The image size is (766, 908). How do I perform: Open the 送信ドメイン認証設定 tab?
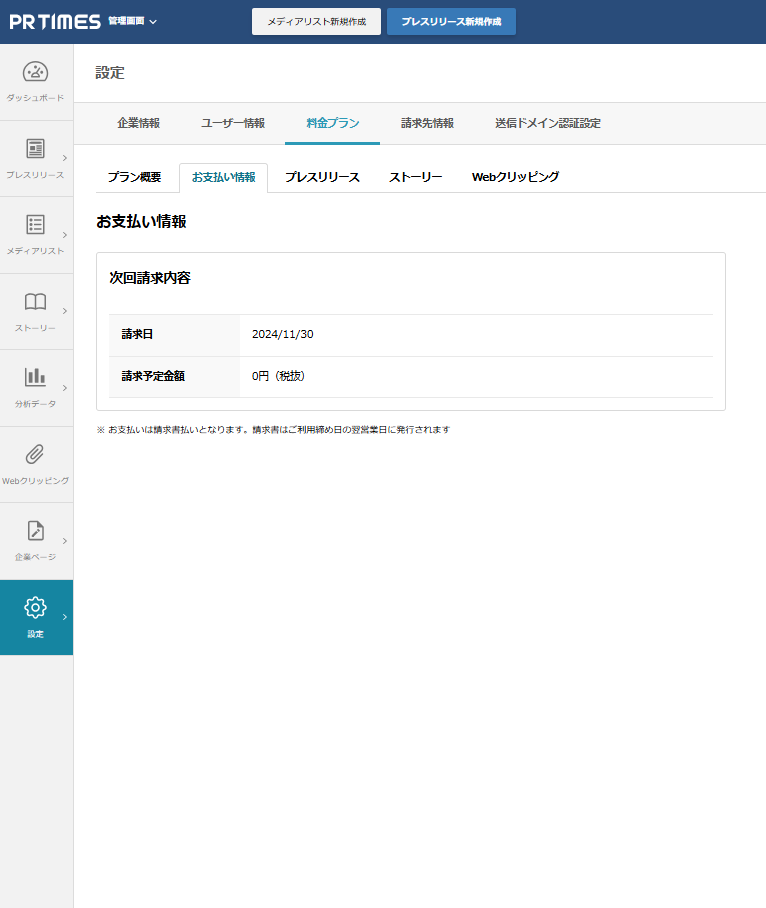[x=548, y=123]
